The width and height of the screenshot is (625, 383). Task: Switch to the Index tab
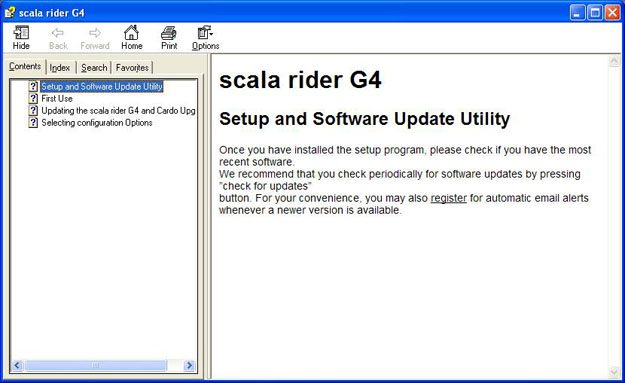pos(60,68)
